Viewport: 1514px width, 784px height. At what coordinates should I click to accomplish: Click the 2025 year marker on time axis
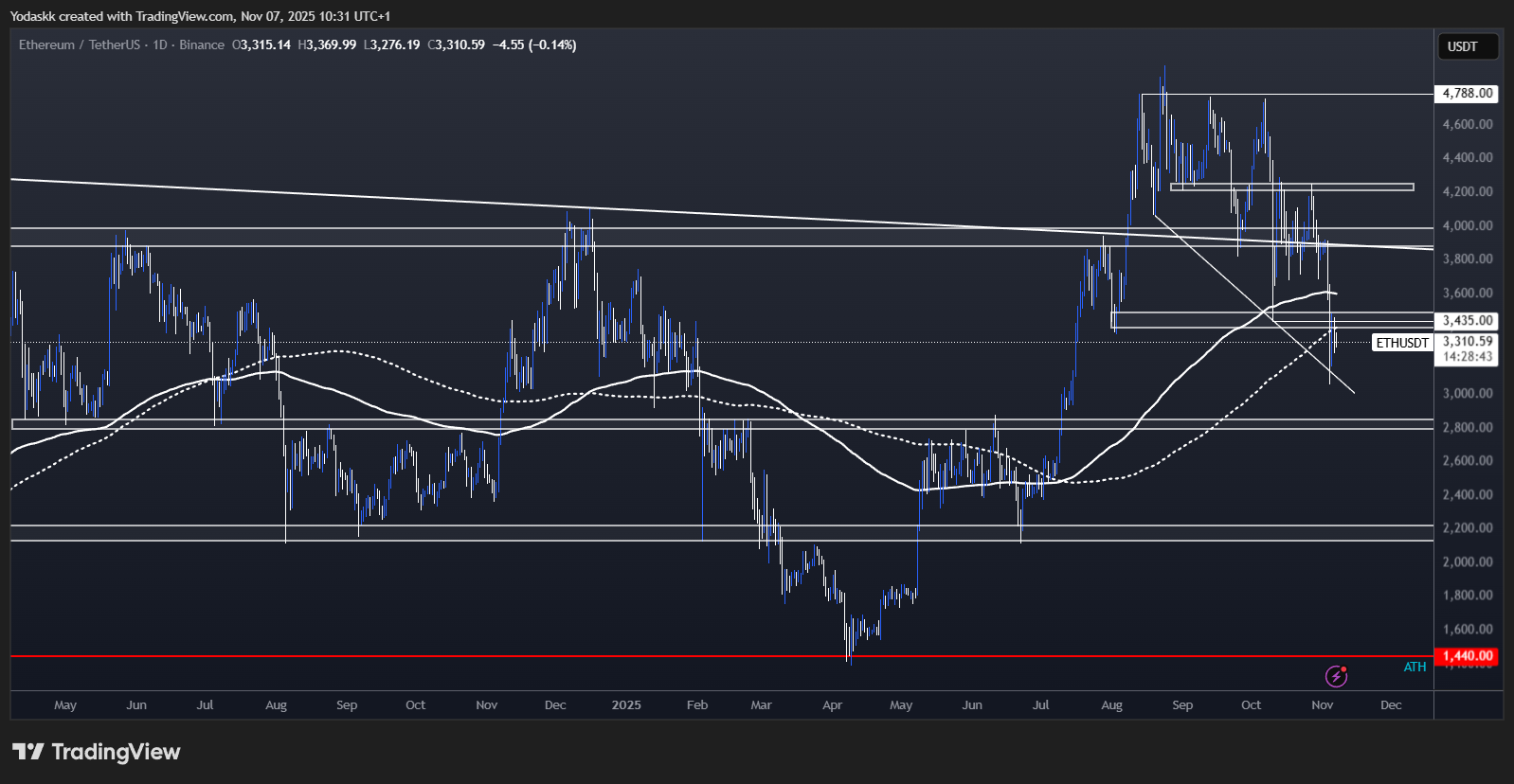[x=626, y=705]
